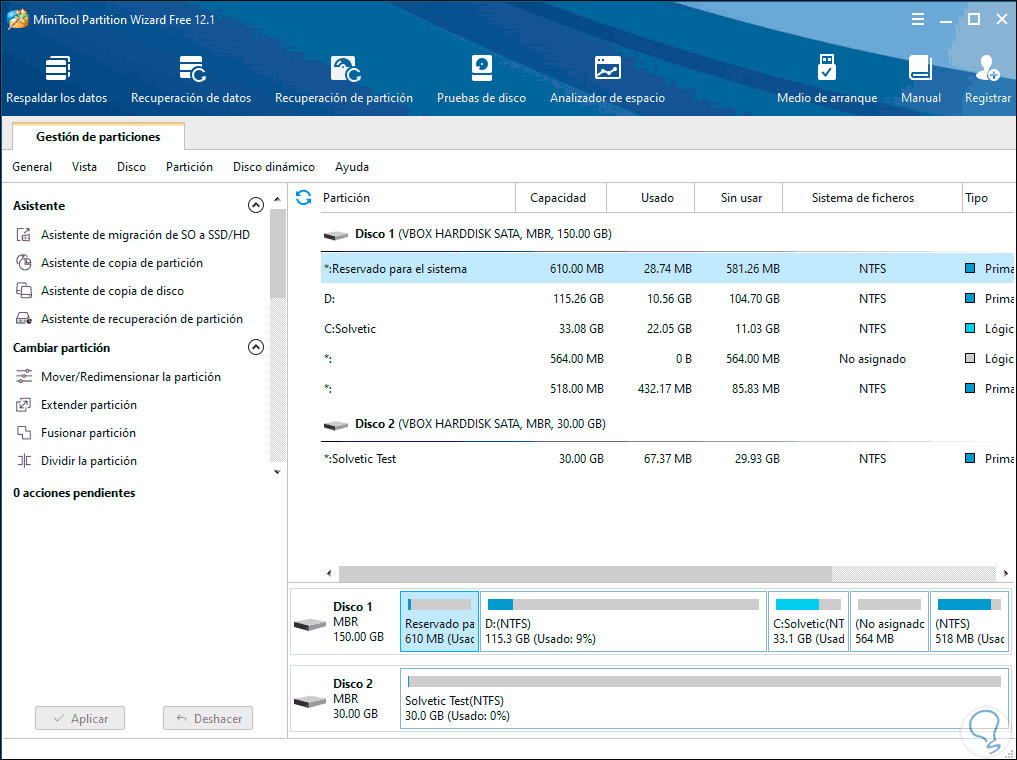Screen dimensions: 1017x760
Task: Open Recuperación de partición wizard
Action: pos(344,80)
